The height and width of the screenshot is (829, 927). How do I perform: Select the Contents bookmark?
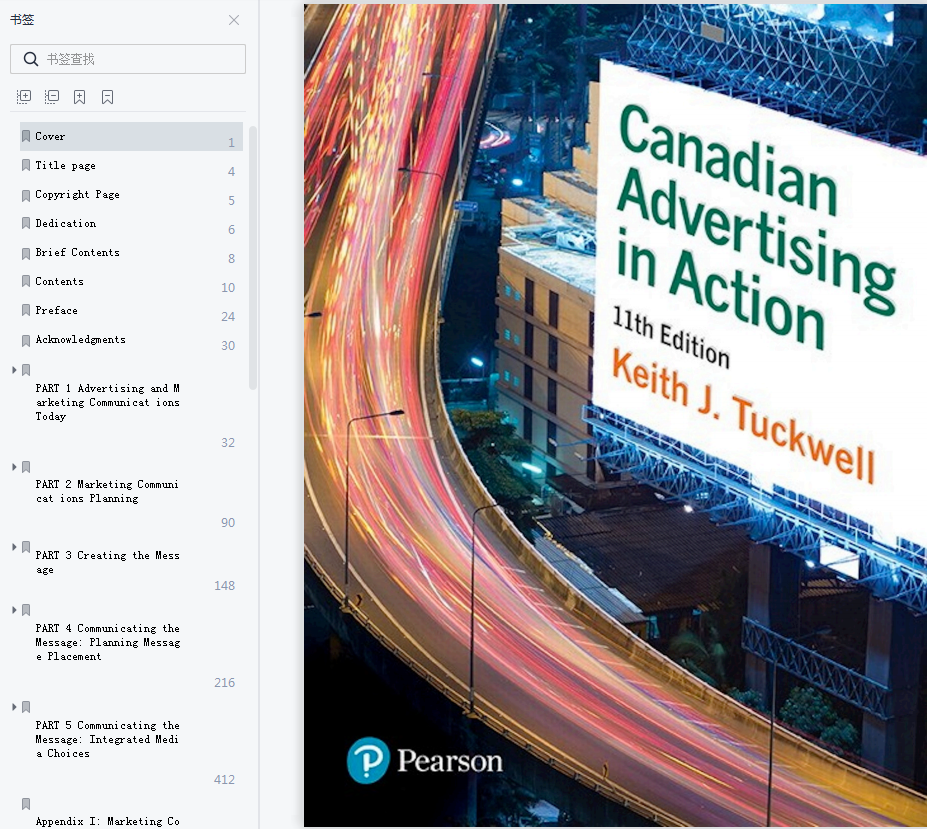click(59, 281)
